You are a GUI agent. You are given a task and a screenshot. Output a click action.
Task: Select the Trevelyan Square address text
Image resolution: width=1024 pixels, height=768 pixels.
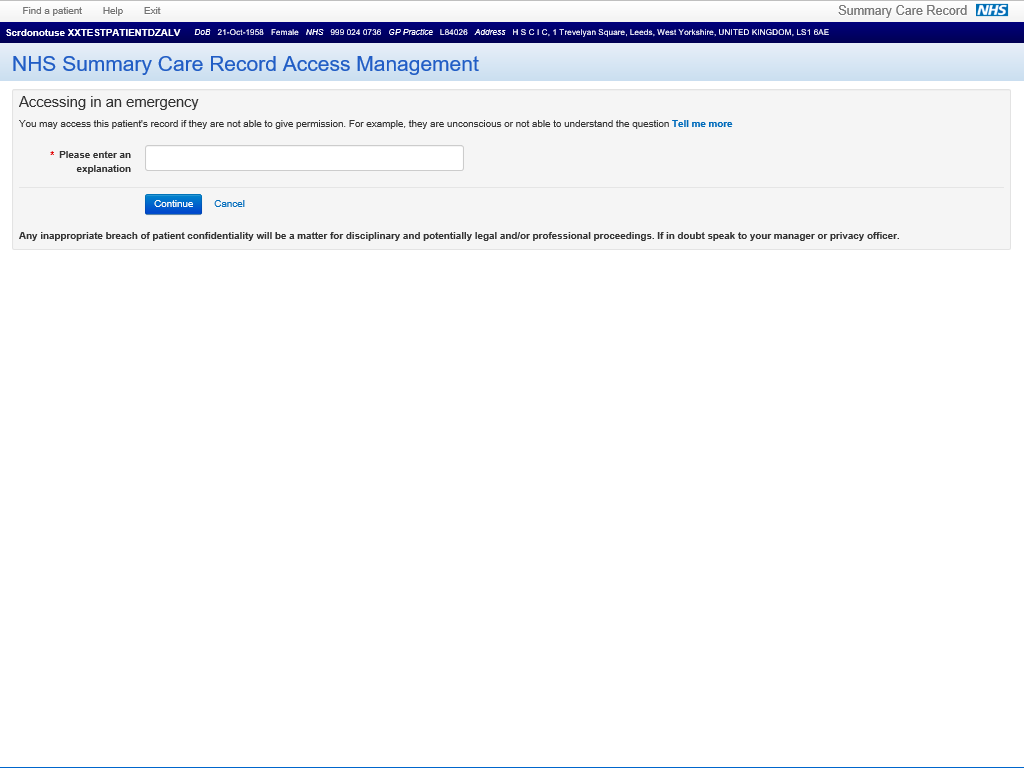(671, 32)
